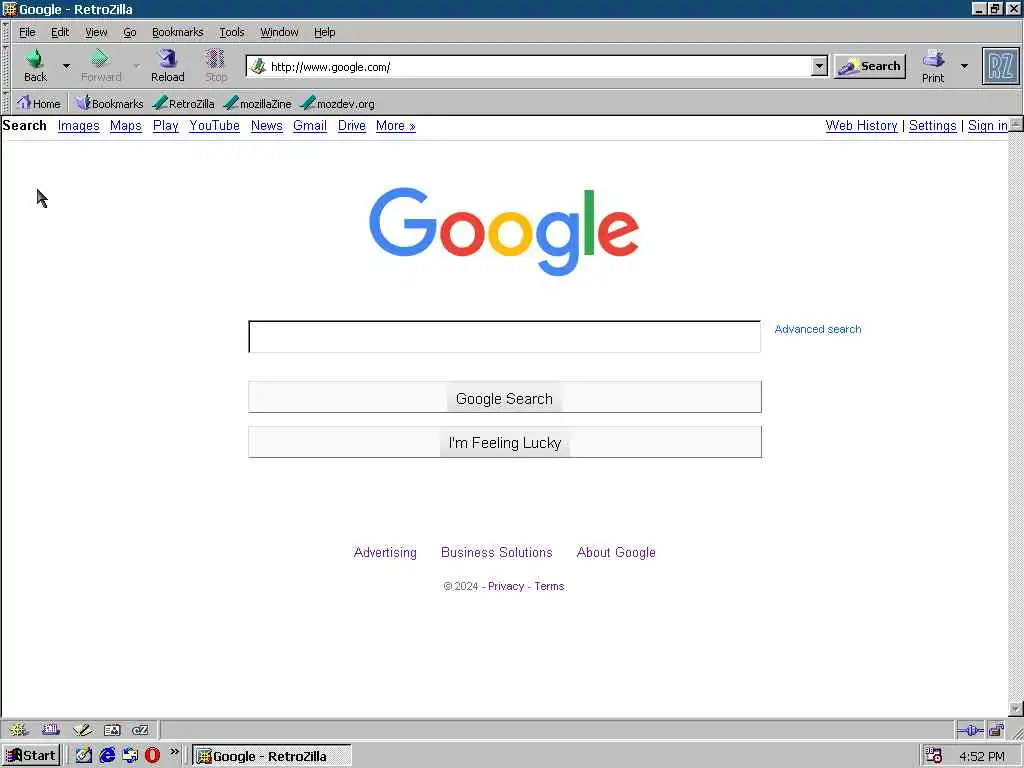Open the Back history dropdown arrow
1024x768 pixels.
click(66, 66)
